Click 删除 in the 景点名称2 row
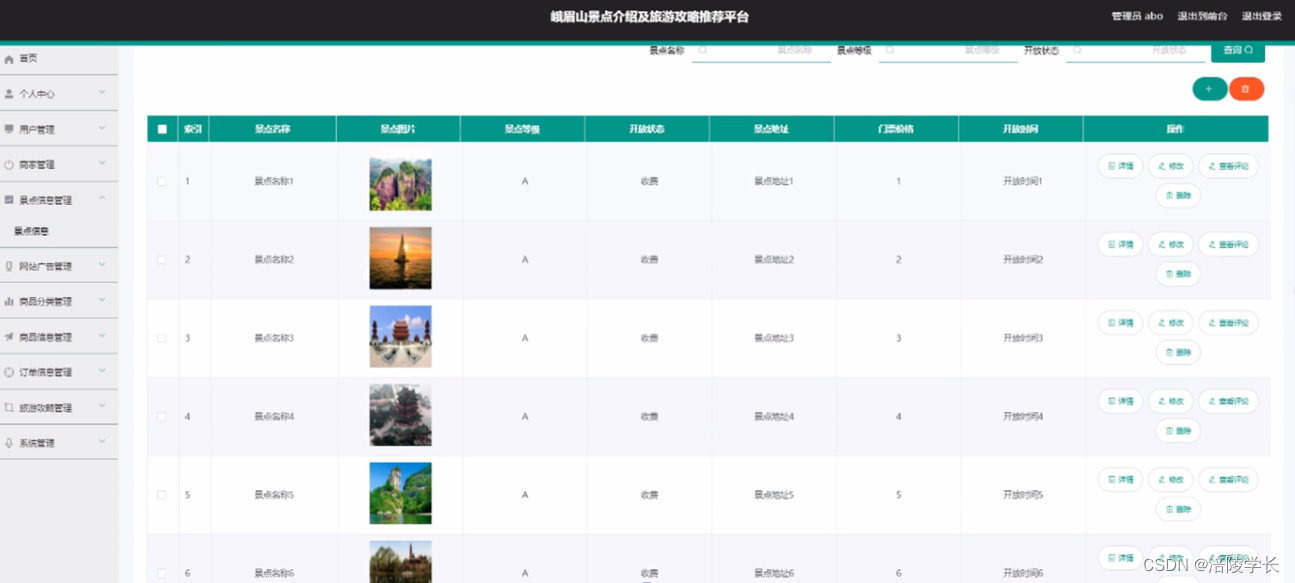 click(x=1178, y=273)
